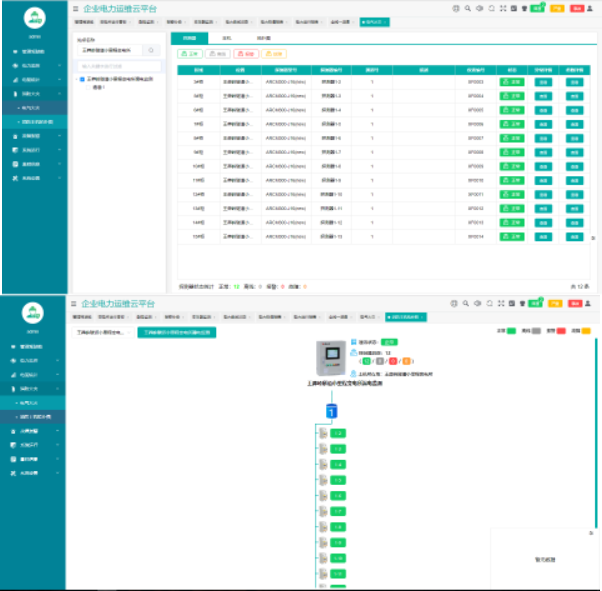602x591 pixels.
Task: Click the speaker sound icon in the header
Action: pyautogui.click(x=478, y=8)
